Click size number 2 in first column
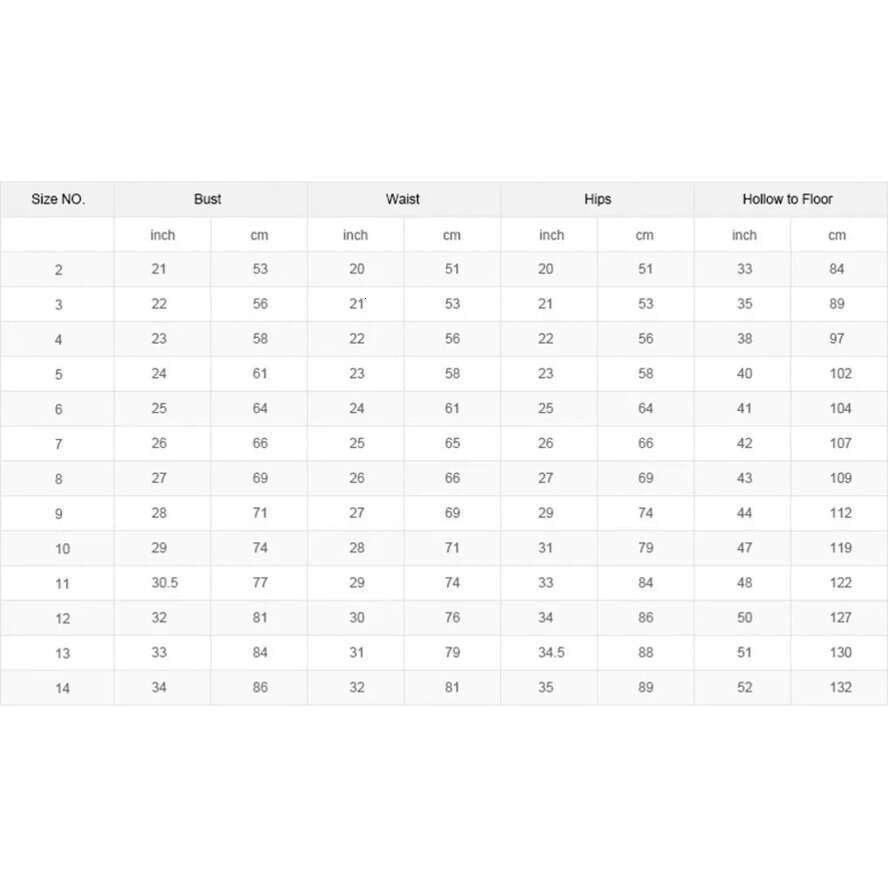Screen dimensions: 888x888 click(59, 270)
